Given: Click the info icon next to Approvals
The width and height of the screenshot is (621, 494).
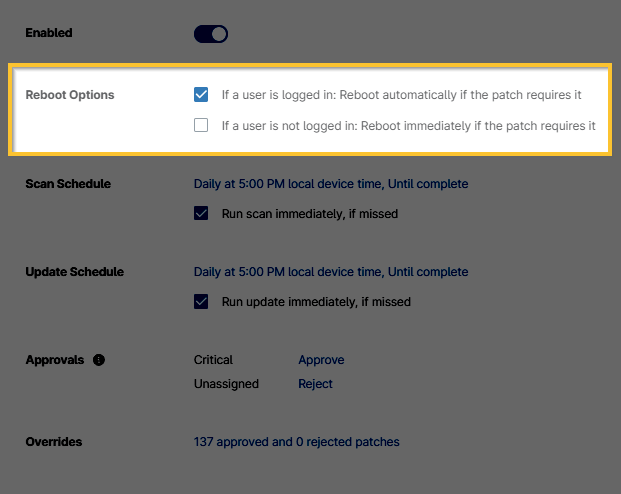Looking at the screenshot, I should [99, 360].
